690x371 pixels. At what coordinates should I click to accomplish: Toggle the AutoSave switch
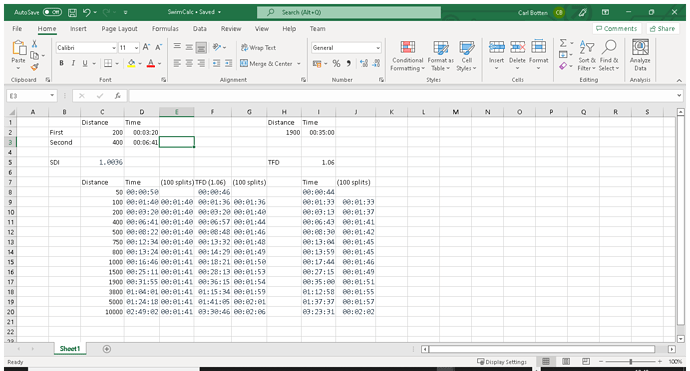52,12
